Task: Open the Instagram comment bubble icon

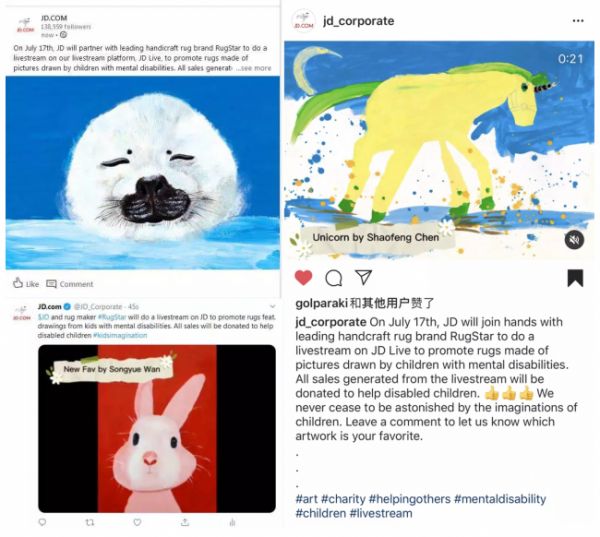Action: (334, 278)
